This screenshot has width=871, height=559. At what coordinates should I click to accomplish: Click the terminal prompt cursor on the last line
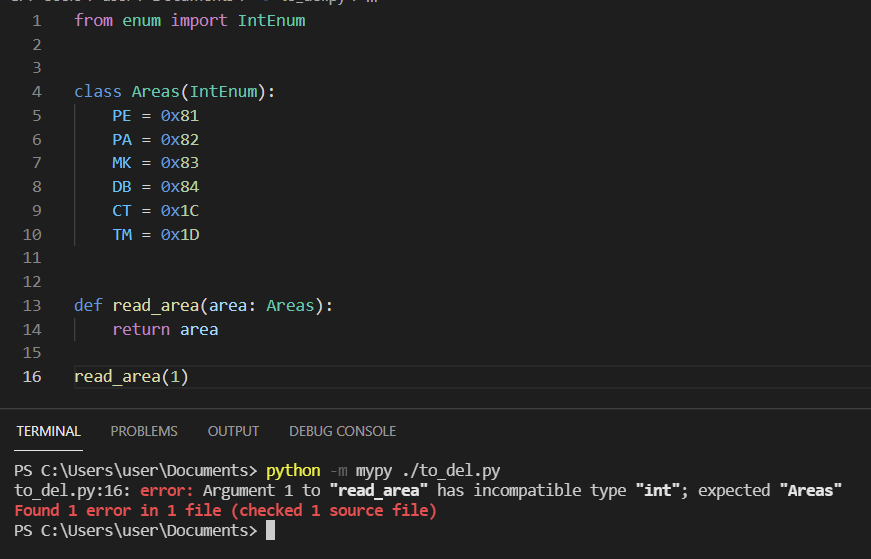coord(271,531)
